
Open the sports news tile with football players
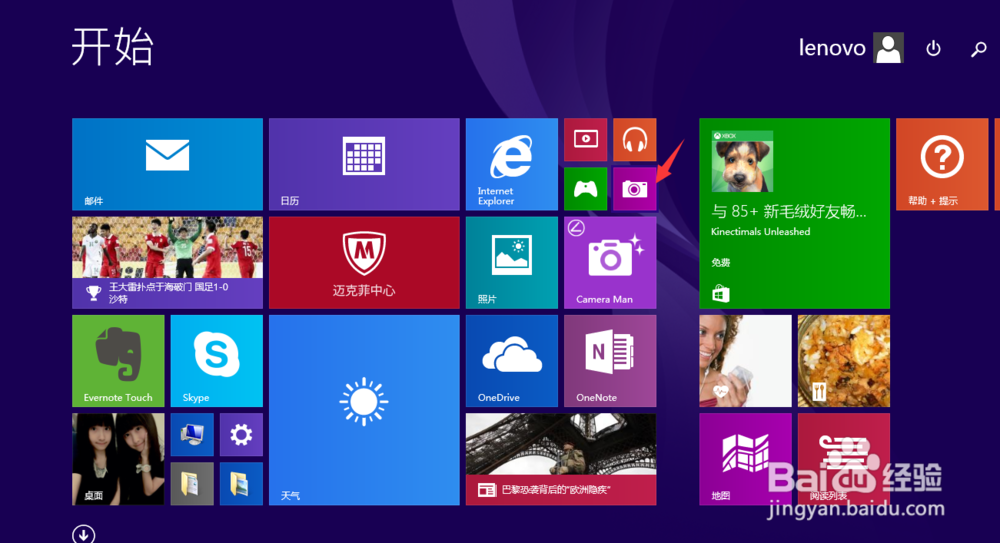[167, 262]
